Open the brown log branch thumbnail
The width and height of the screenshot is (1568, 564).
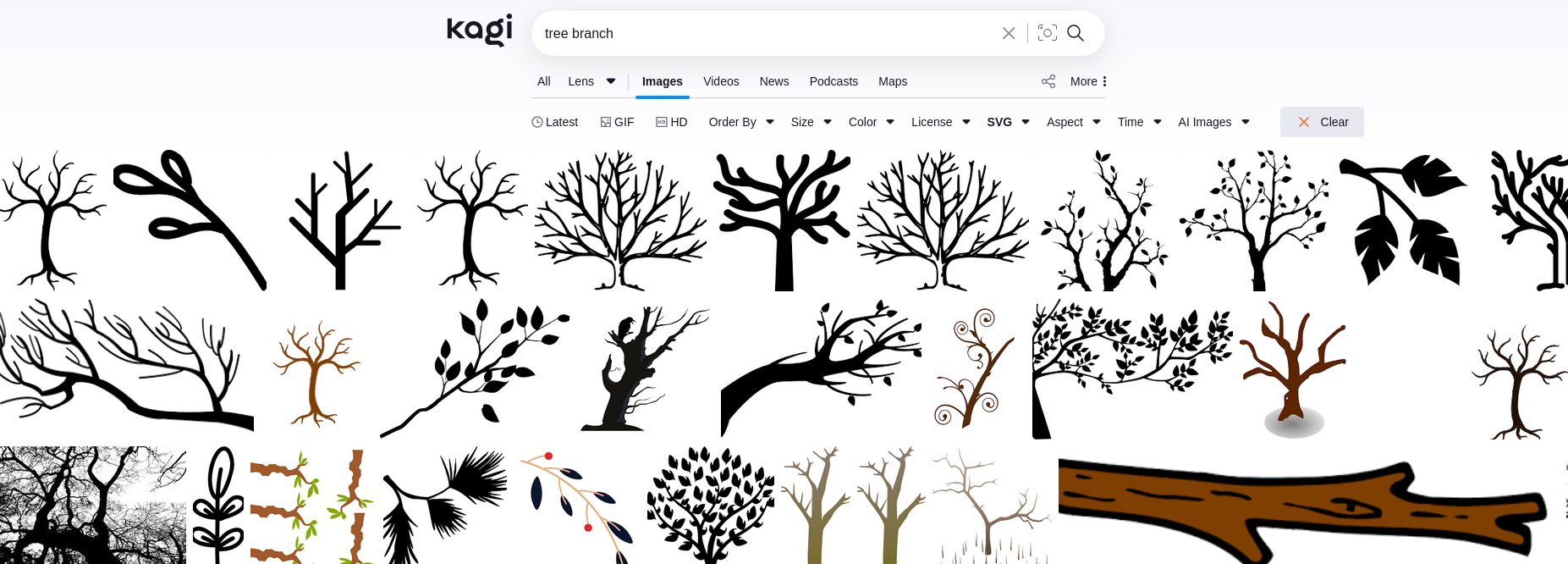point(1303,508)
